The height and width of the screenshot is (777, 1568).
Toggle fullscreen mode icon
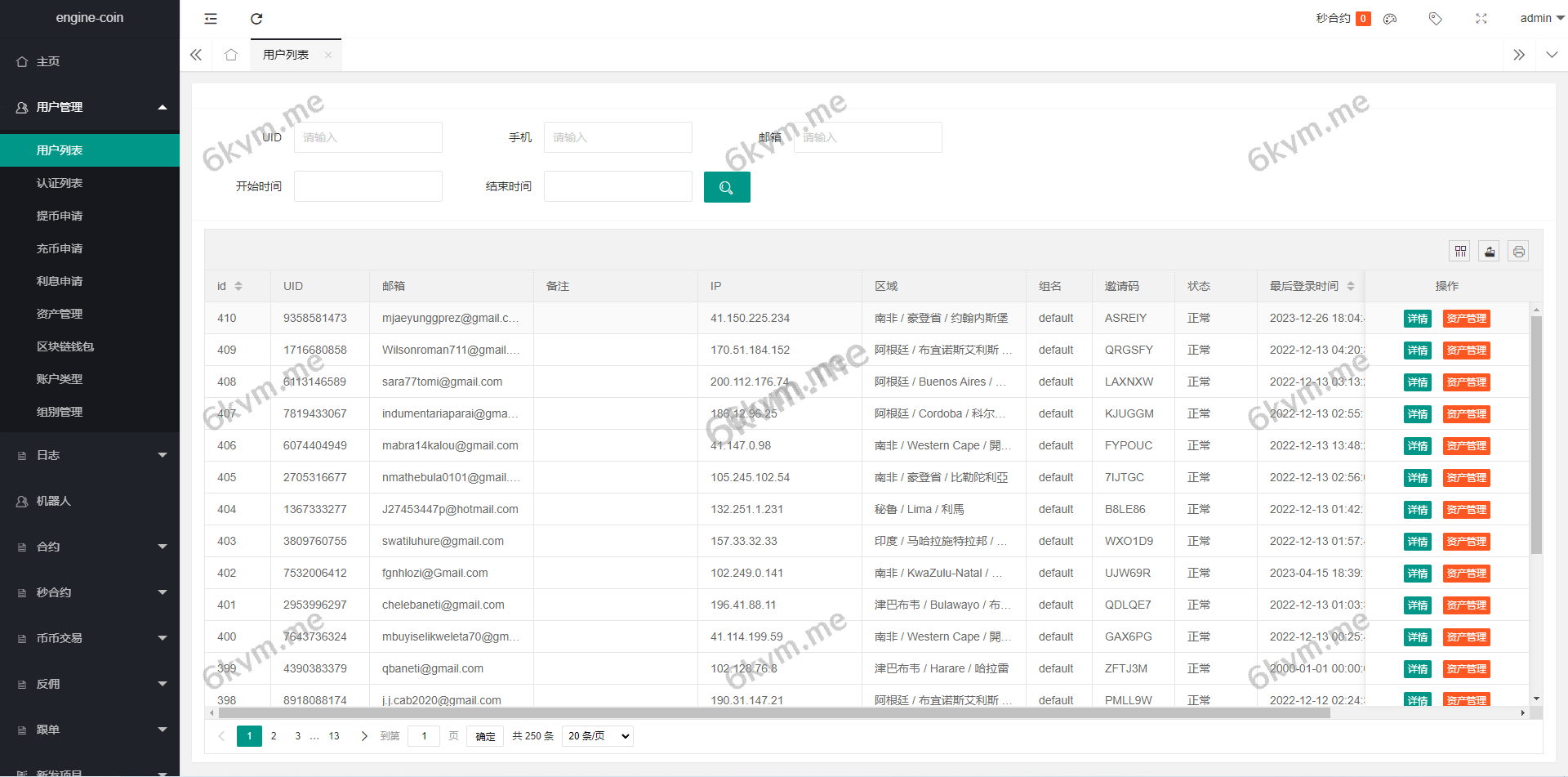(x=1481, y=18)
